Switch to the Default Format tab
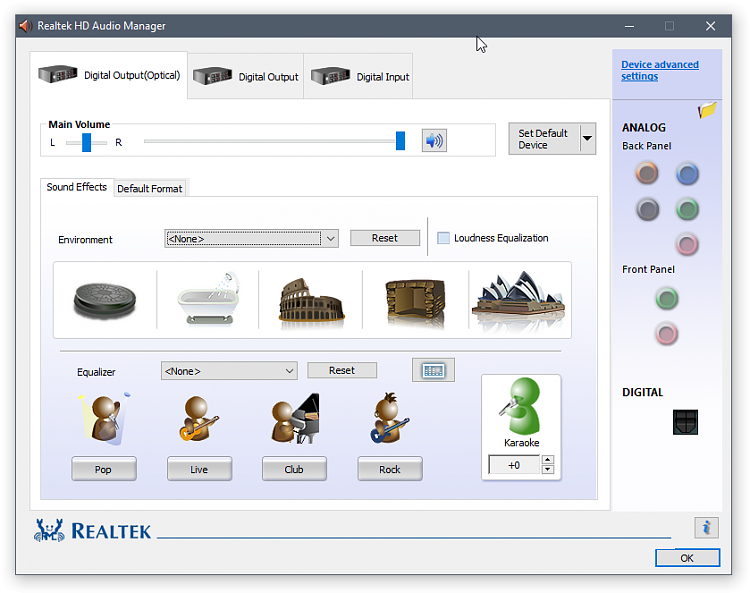 [x=150, y=188]
